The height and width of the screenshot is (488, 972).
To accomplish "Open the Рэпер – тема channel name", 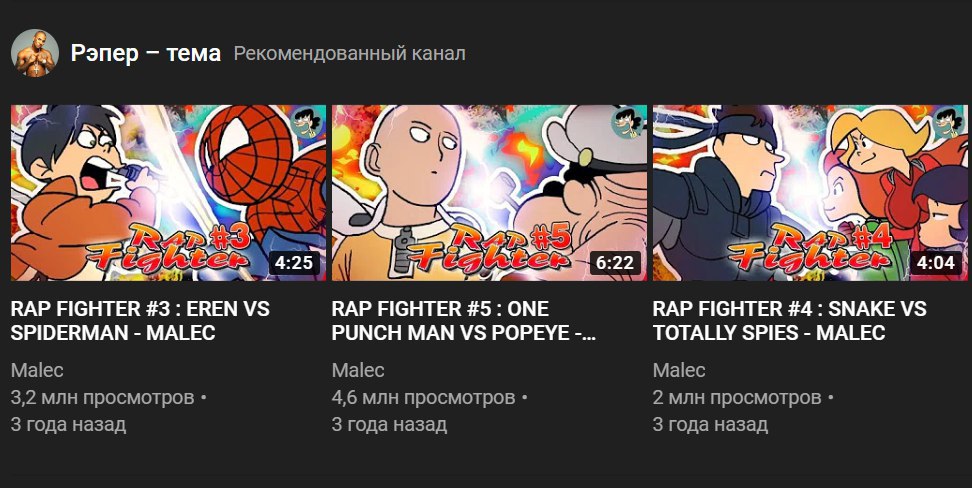I will pyautogui.click(x=146, y=53).
